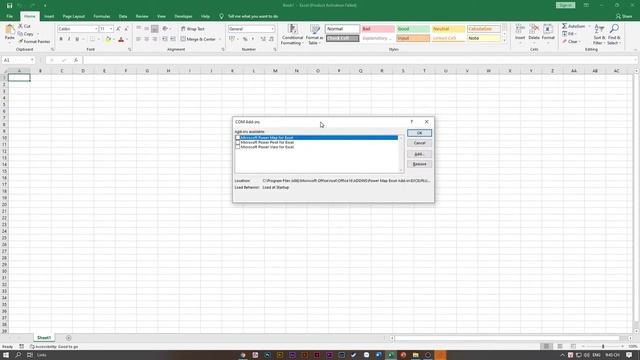Screen dimensions: 640x360
Task: Increase font size button
Action: pos(118,29)
